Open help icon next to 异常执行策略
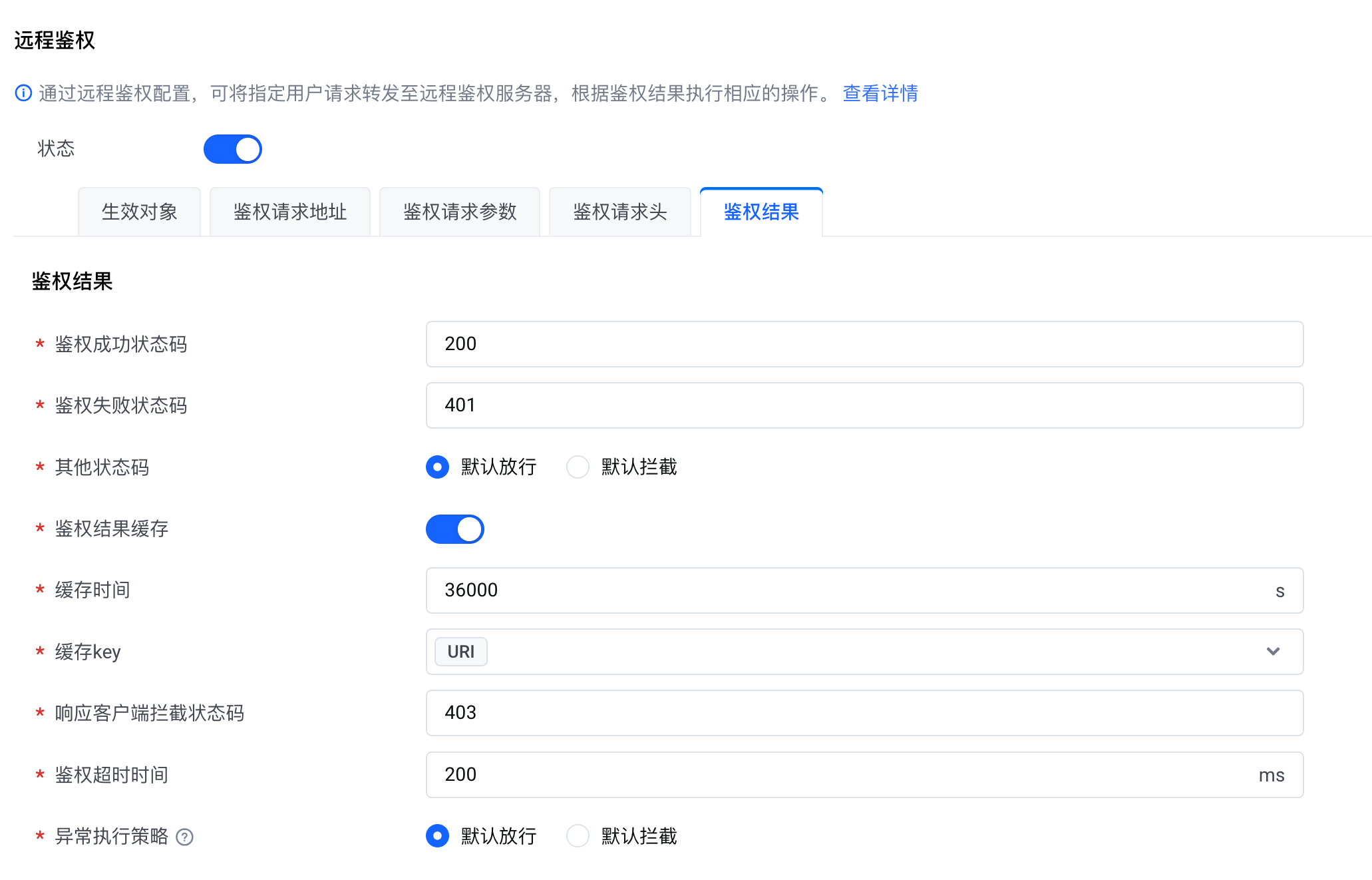The width and height of the screenshot is (1372, 880). [184, 837]
